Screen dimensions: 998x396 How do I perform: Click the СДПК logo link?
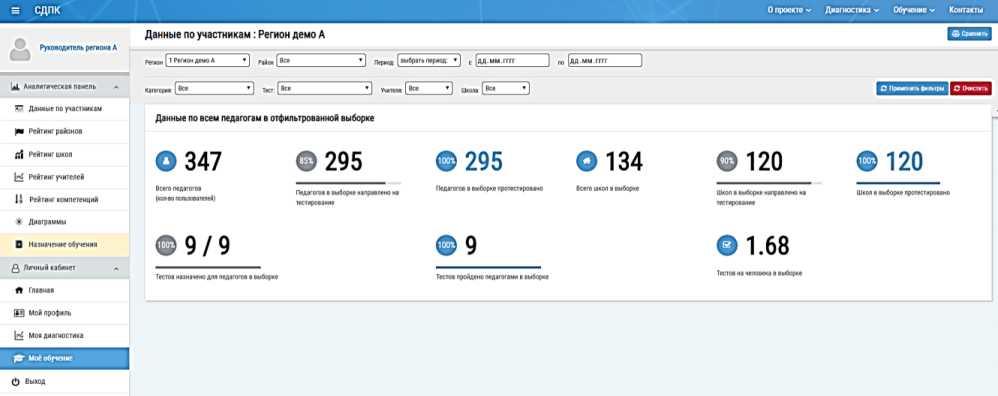[x=48, y=10]
